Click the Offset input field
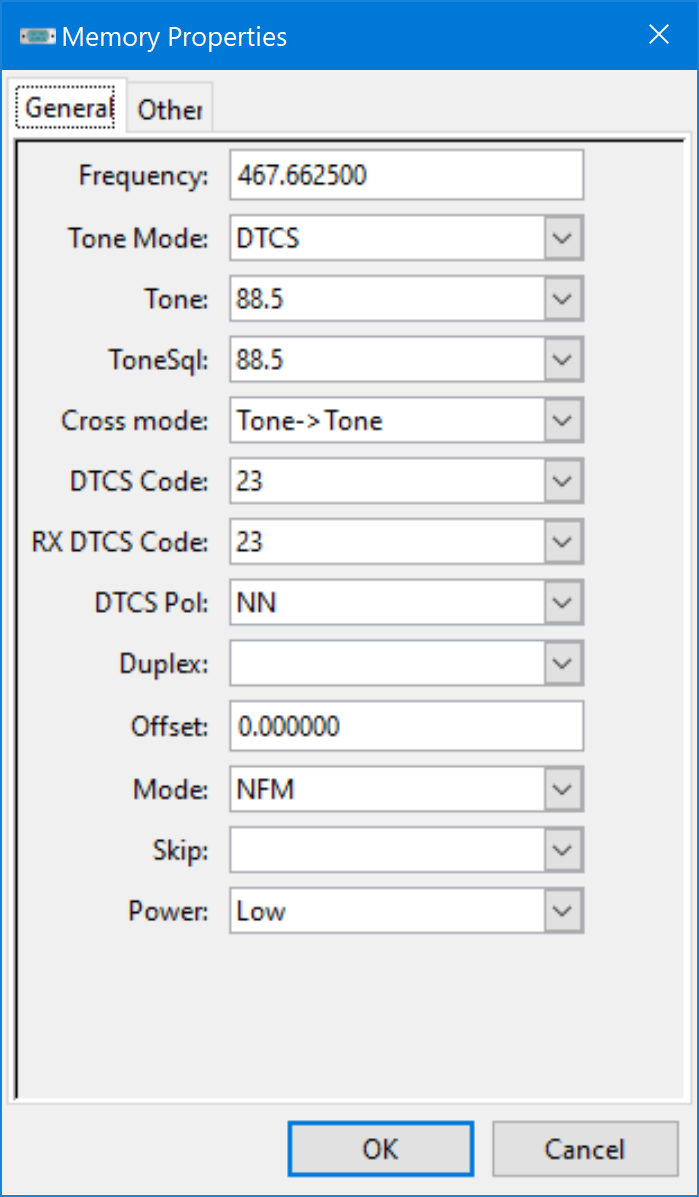 (407, 725)
